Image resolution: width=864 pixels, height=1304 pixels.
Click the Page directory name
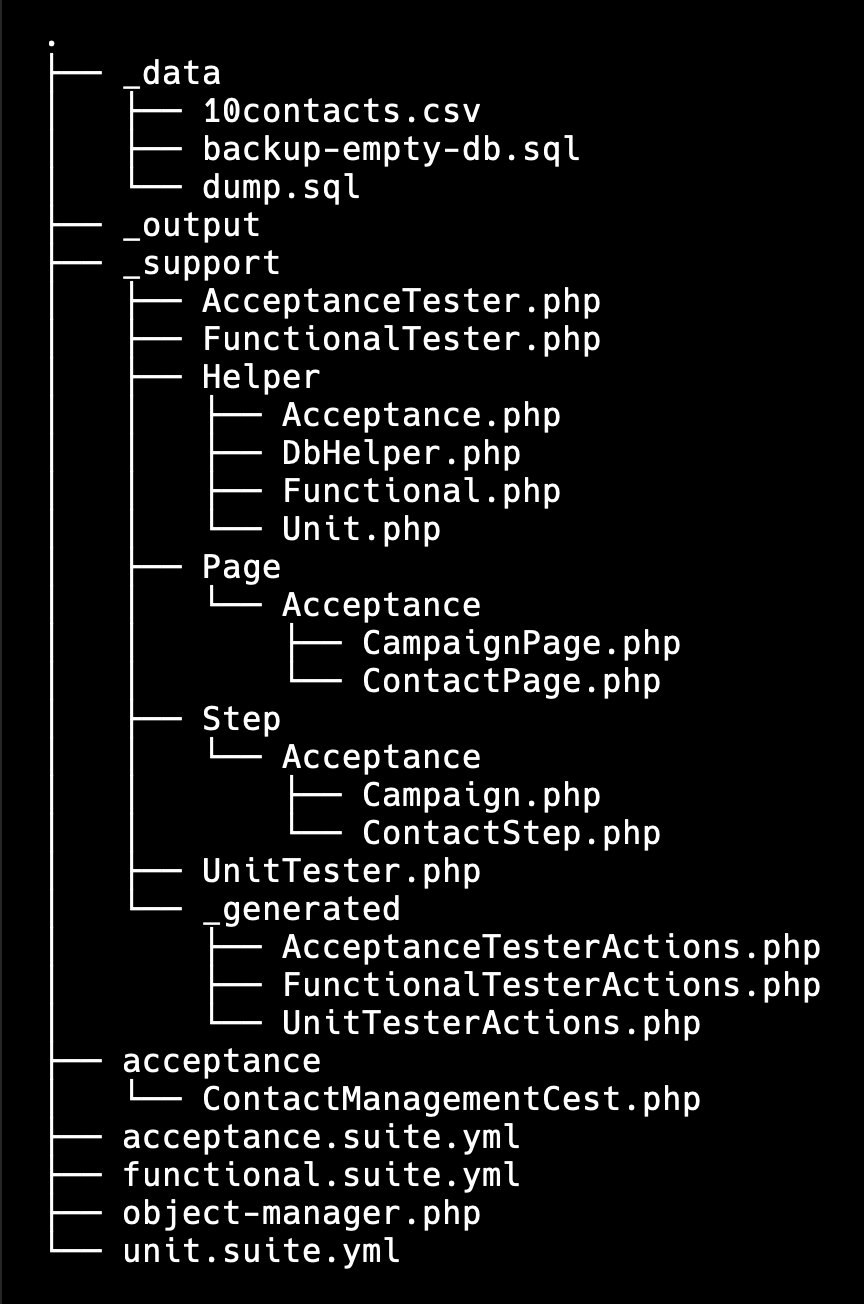coord(241,567)
